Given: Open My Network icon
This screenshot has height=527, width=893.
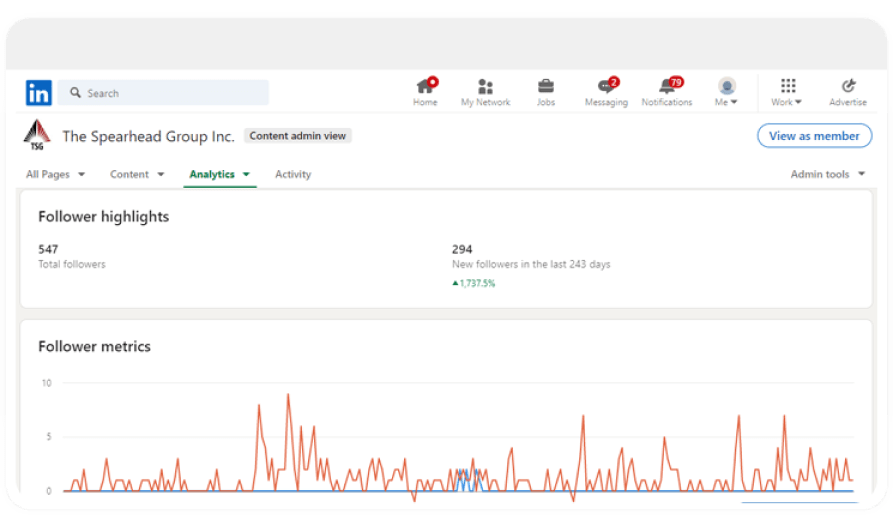Looking at the screenshot, I should pyautogui.click(x=485, y=87).
